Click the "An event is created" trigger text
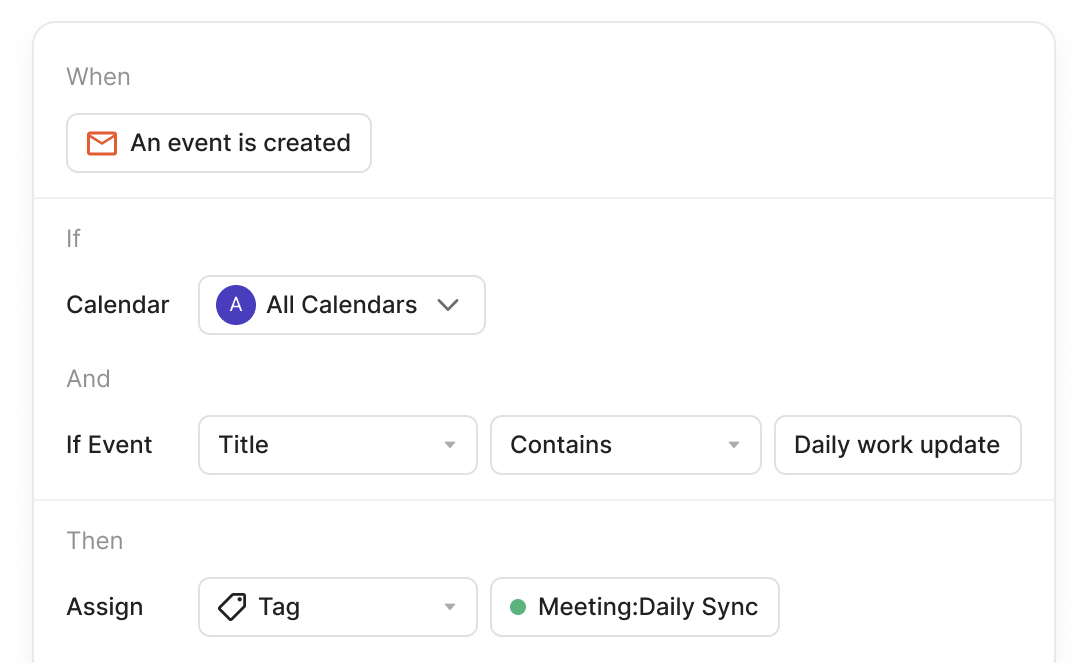This screenshot has width=1088, height=663. click(240, 143)
